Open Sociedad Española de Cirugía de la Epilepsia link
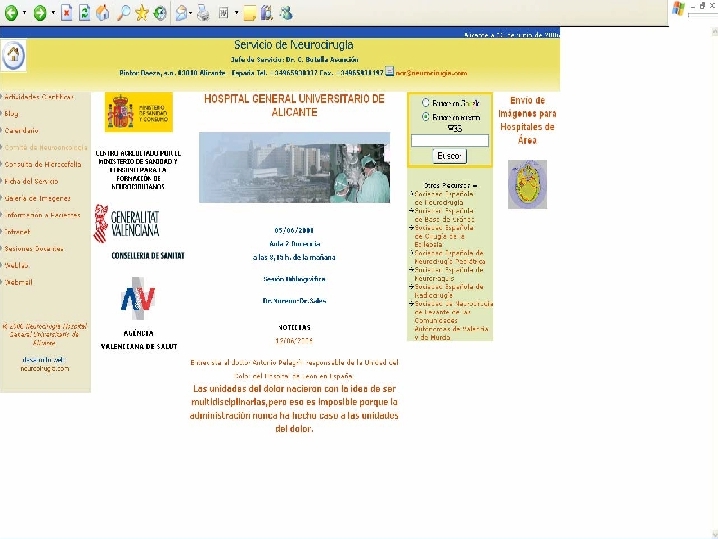 [x=444, y=235]
